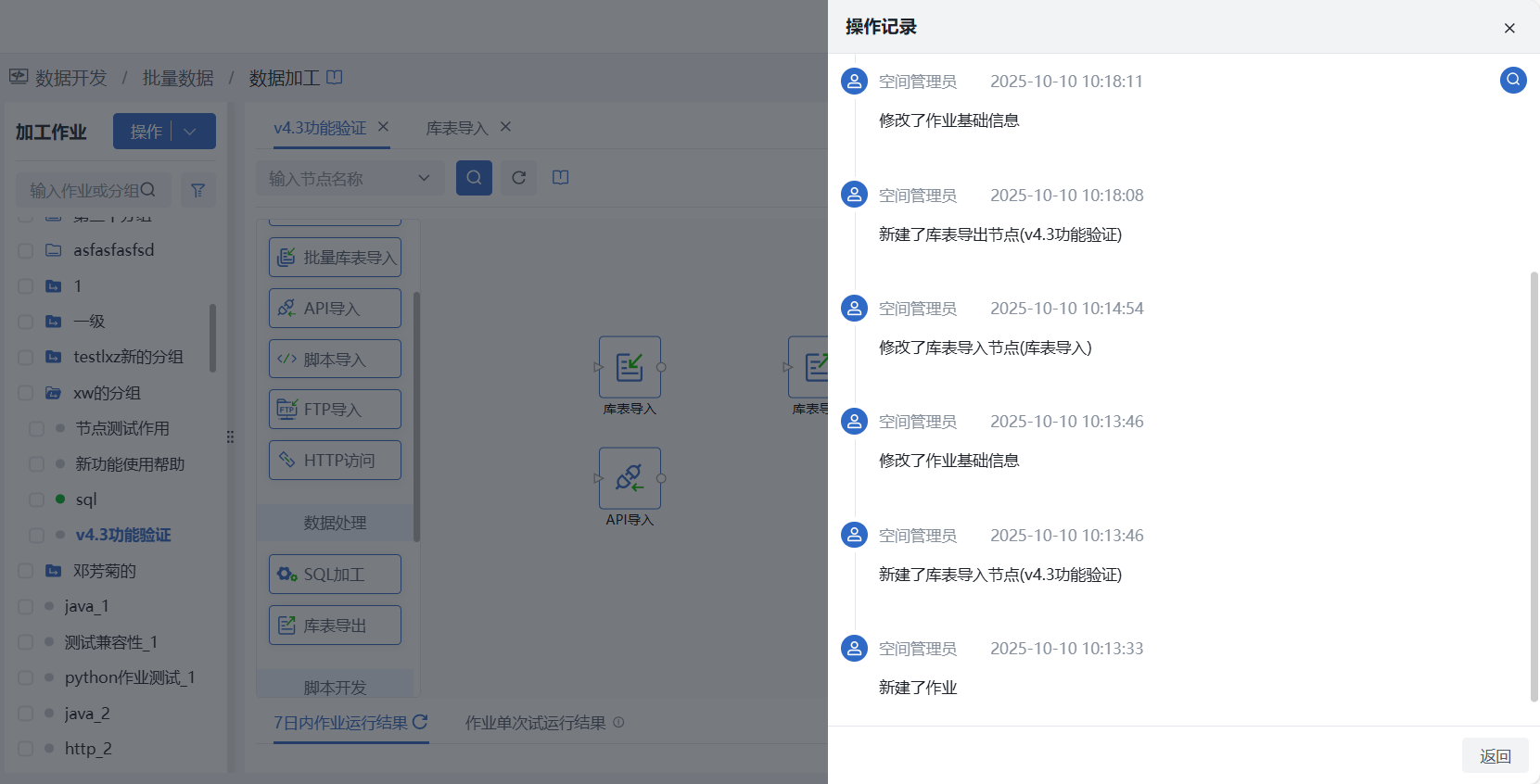Screen dimensions: 1540x784
Task: Click avatar icon beside 10:13:33 record
Action: click(854, 648)
